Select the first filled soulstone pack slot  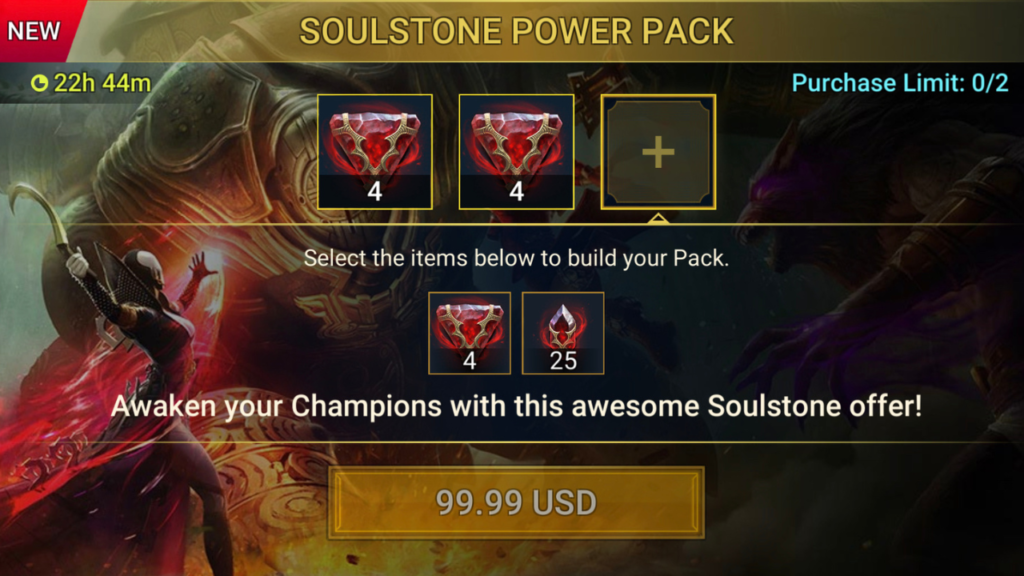pos(375,152)
